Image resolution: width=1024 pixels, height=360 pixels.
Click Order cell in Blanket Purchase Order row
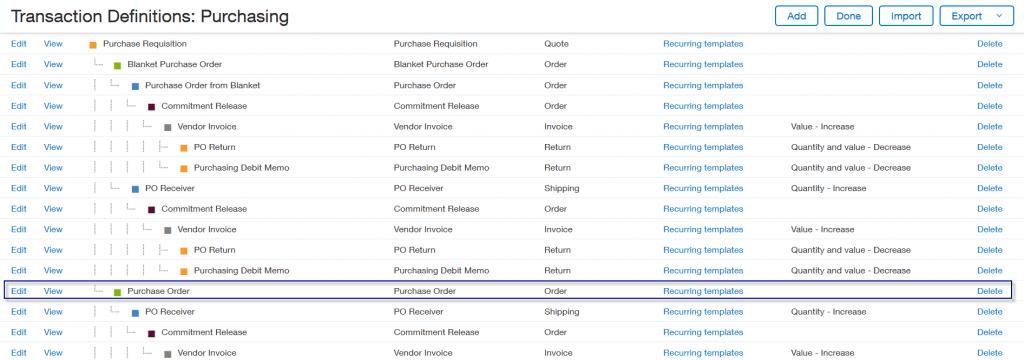[x=555, y=64]
